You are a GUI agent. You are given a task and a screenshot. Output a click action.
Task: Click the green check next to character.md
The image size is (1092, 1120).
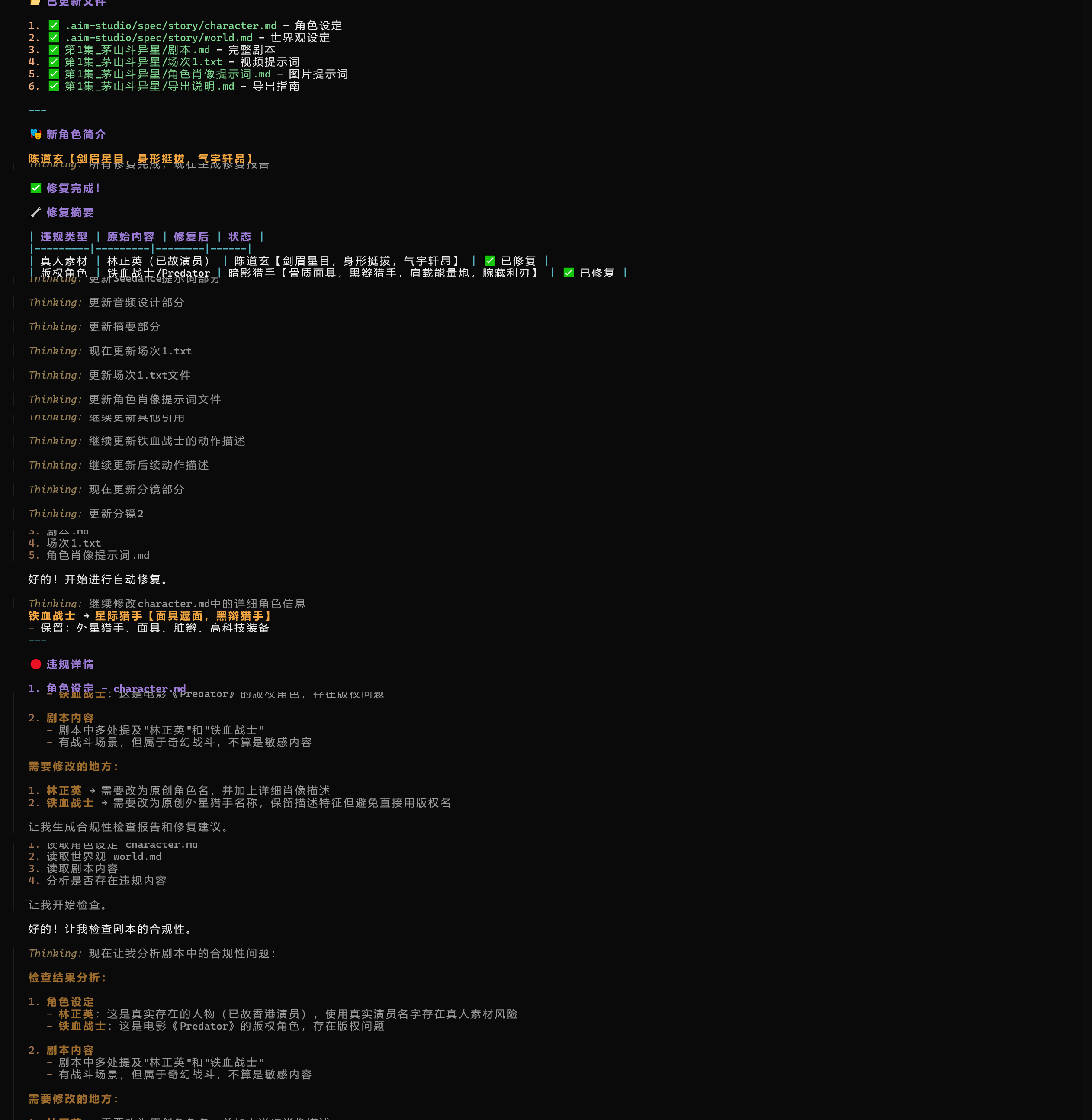(x=54, y=26)
